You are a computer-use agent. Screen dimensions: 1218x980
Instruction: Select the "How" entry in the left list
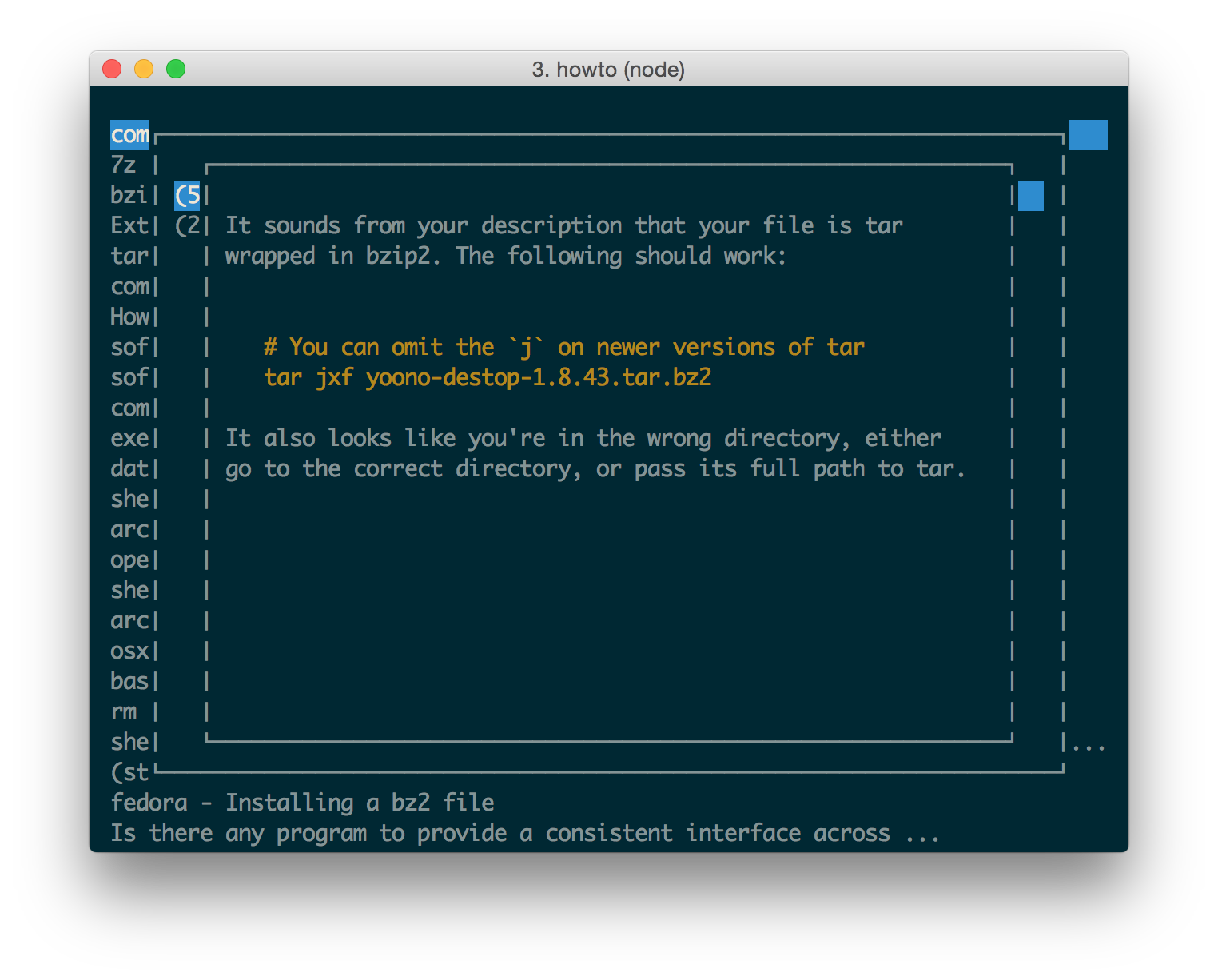click(x=129, y=317)
